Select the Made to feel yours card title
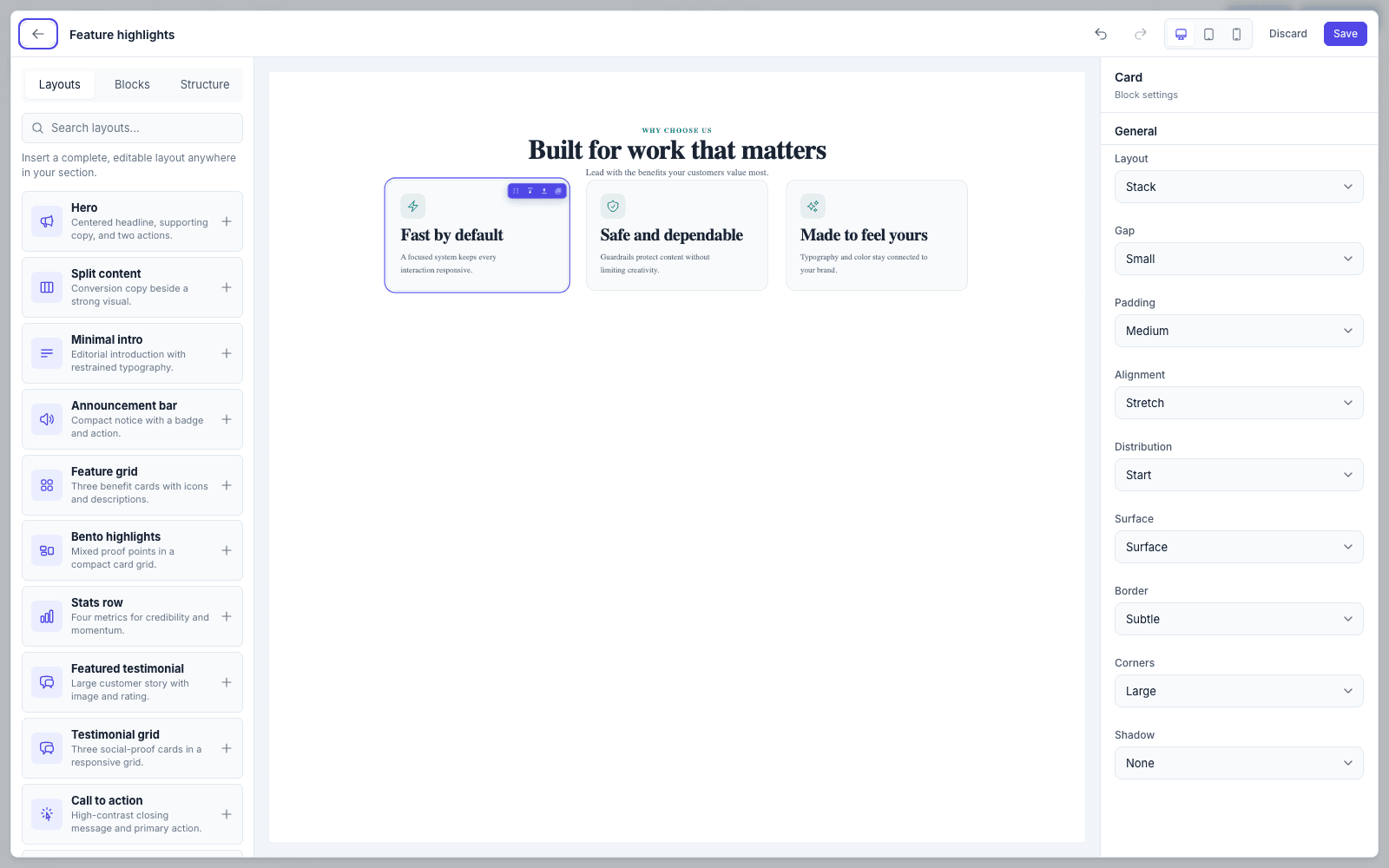Image resolution: width=1389 pixels, height=868 pixels. click(864, 235)
